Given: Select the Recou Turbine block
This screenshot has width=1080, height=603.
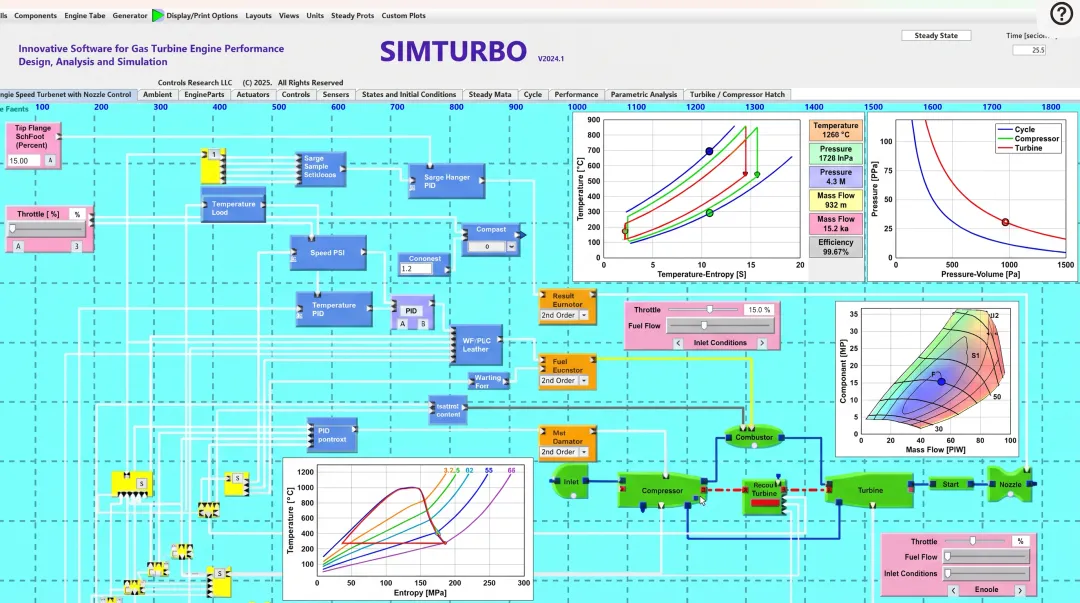Looking at the screenshot, I should click(x=764, y=496).
